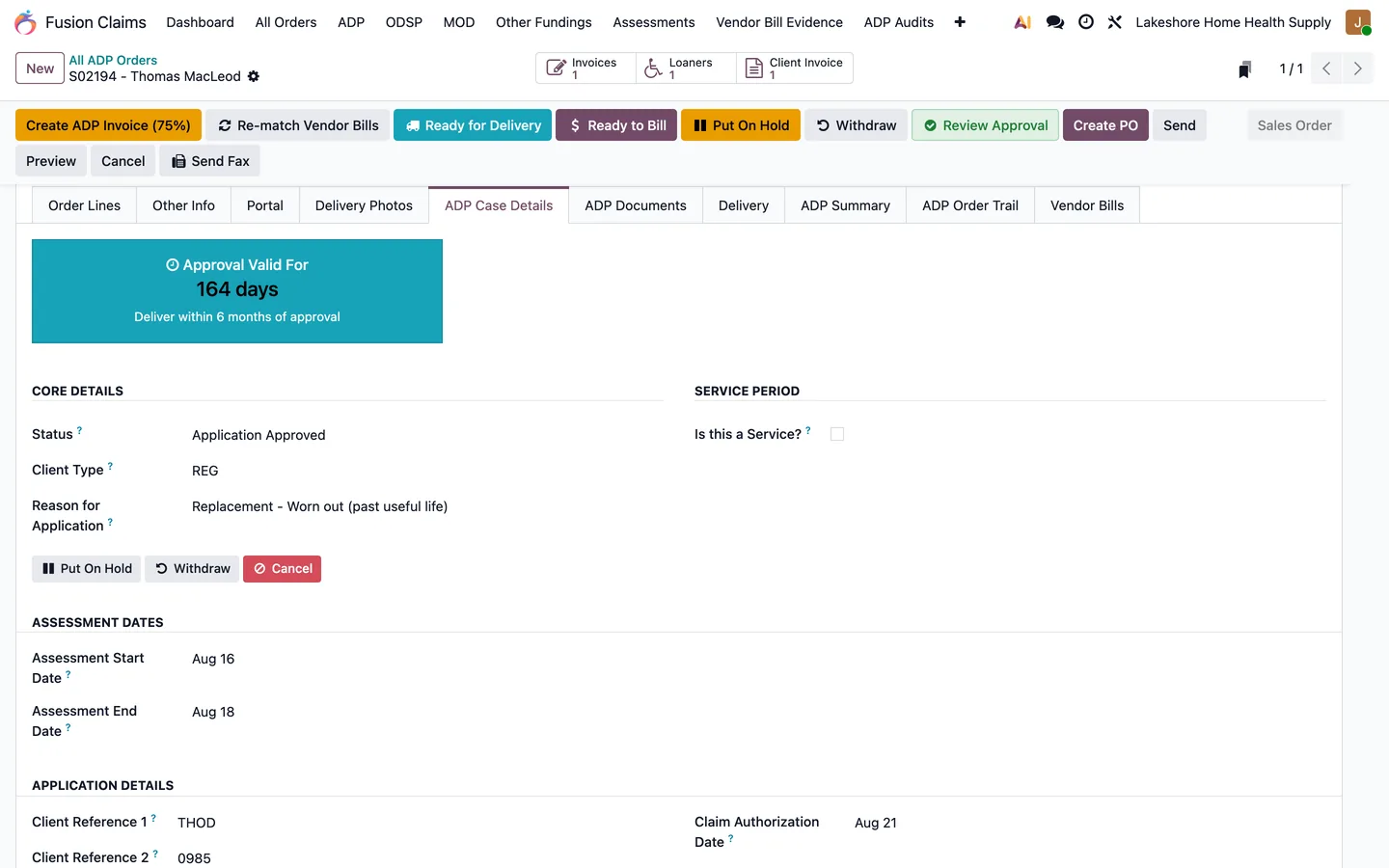Image resolution: width=1389 pixels, height=868 pixels.
Task: Click the crossed tools debug icon
Action: pos(1115,22)
